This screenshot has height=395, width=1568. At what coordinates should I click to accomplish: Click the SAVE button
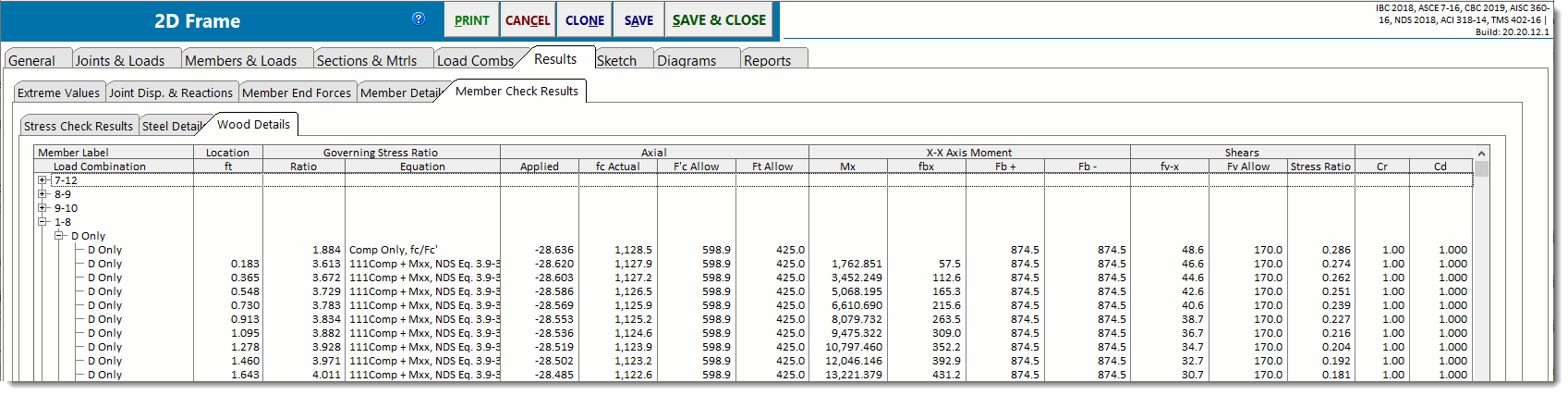click(638, 20)
